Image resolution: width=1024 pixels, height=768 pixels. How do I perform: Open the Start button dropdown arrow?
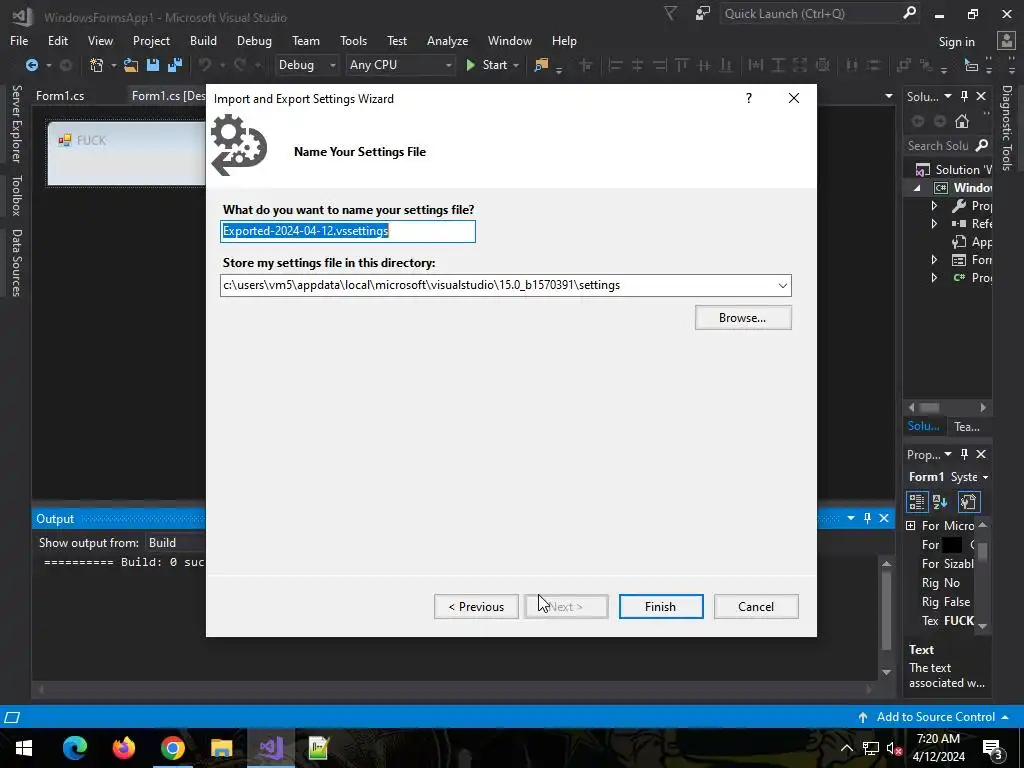coord(516,65)
